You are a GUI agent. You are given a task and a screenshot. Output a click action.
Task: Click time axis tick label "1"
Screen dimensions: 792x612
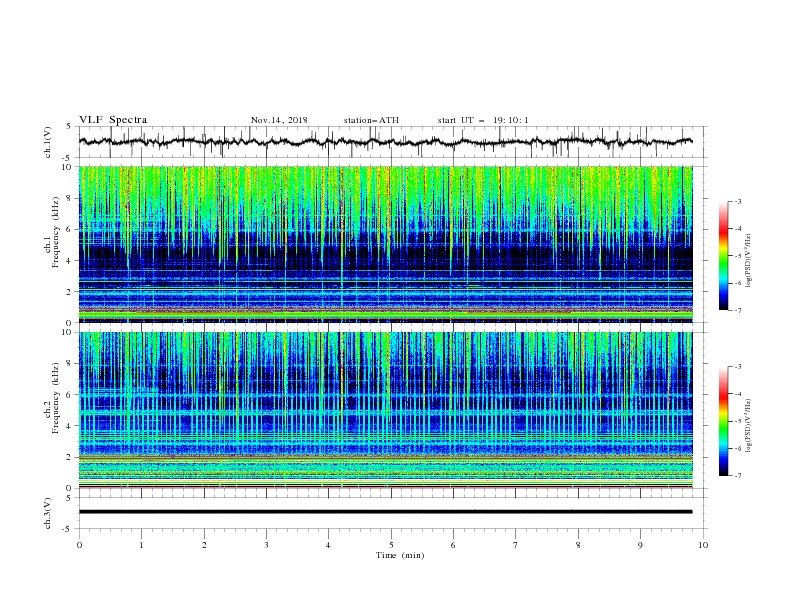pyautogui.click(x=142, y=545)
